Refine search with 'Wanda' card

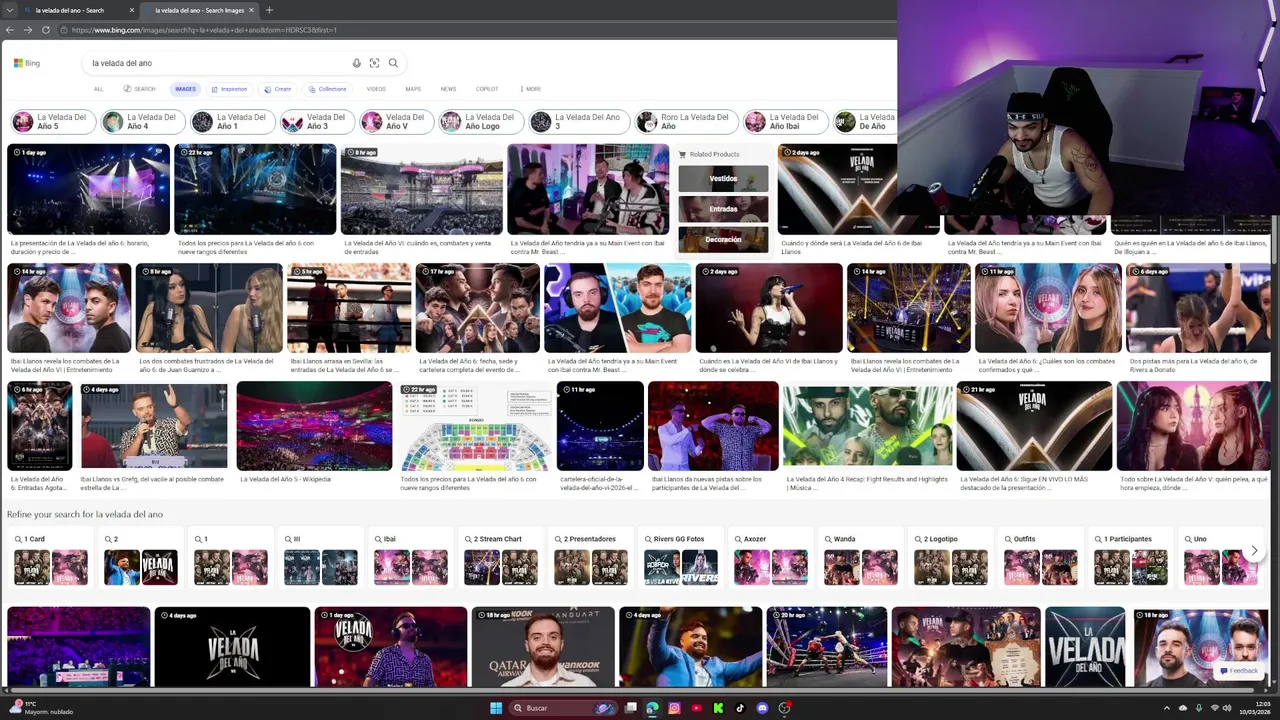pyautogui.click(x=861, y=558)
